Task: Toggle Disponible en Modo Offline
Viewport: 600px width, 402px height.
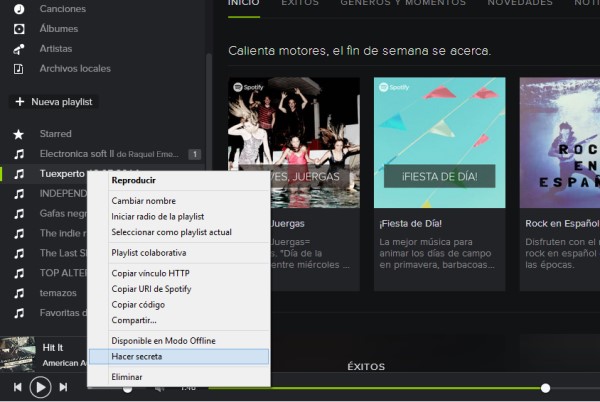Action: point(179,341)
